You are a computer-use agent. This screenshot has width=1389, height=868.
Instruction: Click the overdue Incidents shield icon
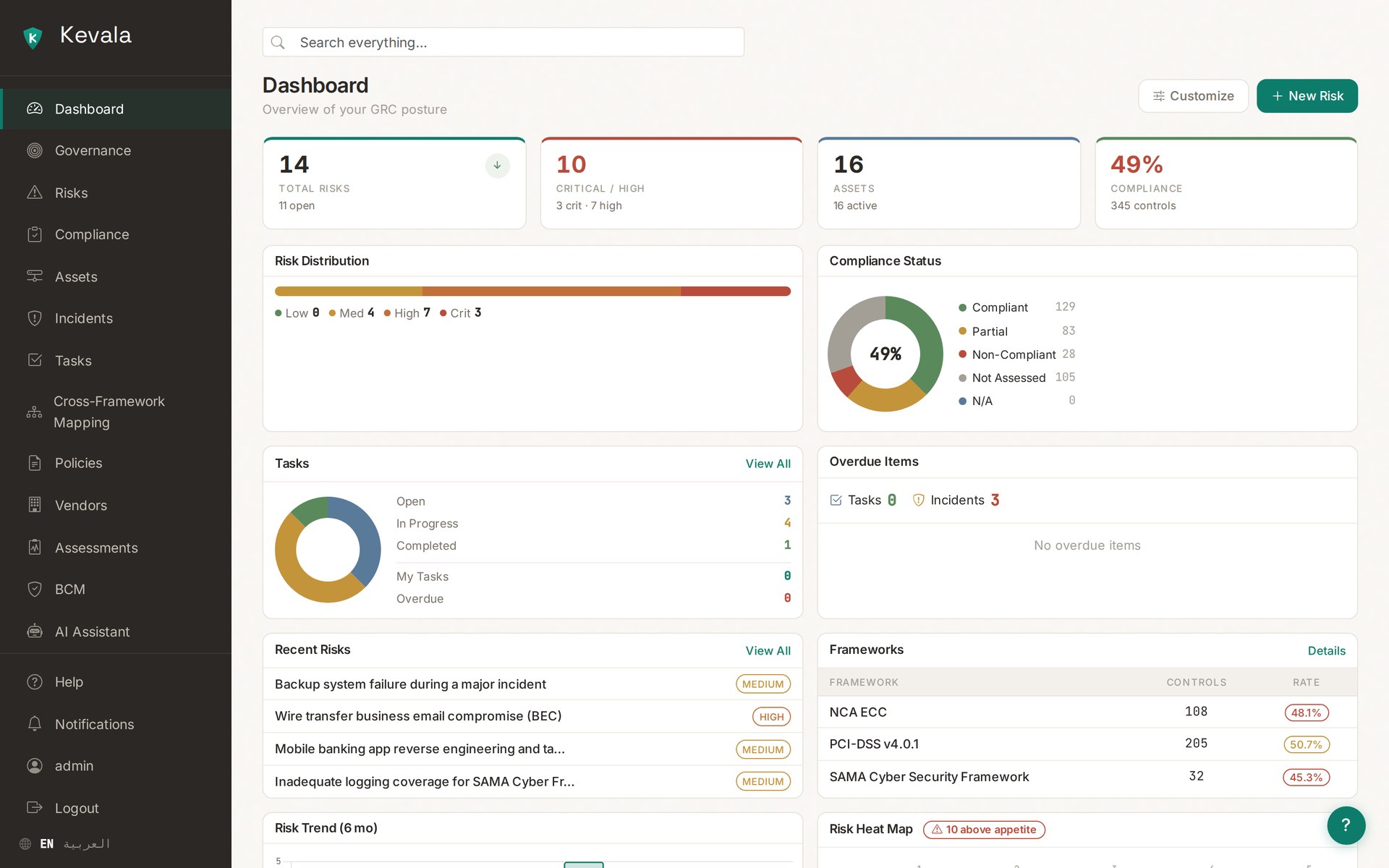(919, 500)
